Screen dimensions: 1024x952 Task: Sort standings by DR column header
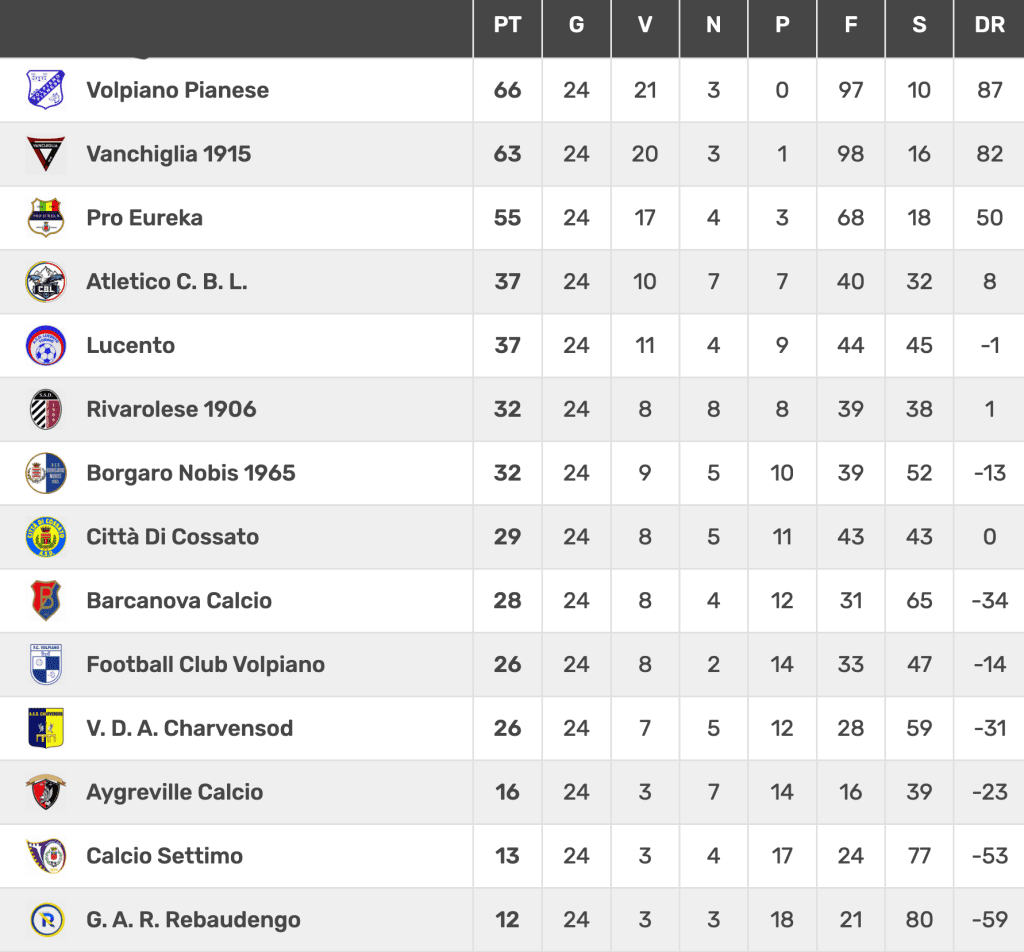coord(989,25)
